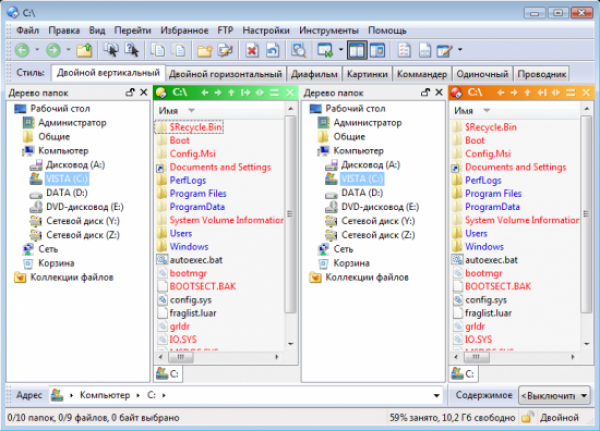This screenshot has width=600, height=431.
Task: Click the Find magnifier icon in toolbar
Action: click(x=299, y=49)
